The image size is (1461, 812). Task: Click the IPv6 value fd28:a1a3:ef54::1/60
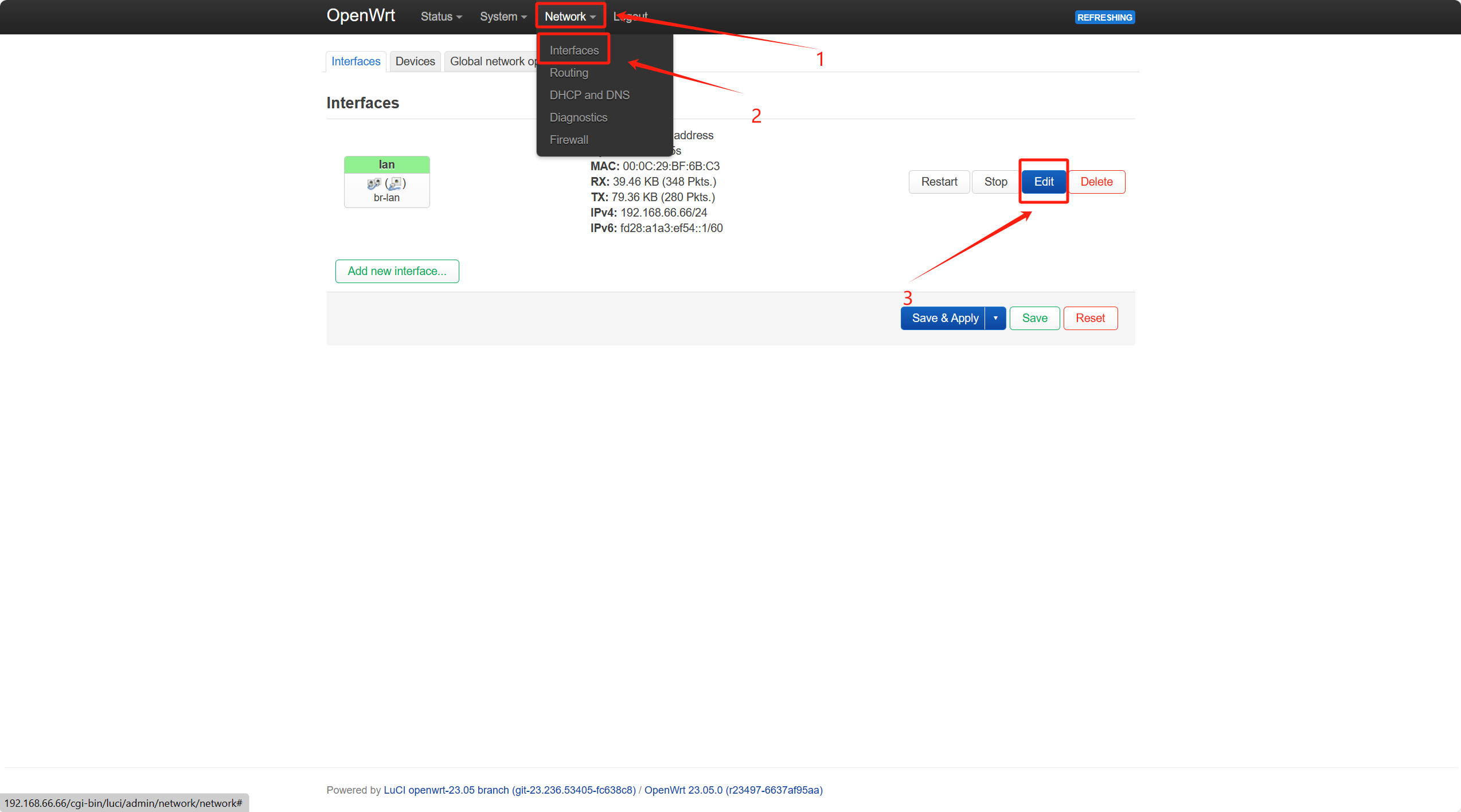[x=671, y=228]
